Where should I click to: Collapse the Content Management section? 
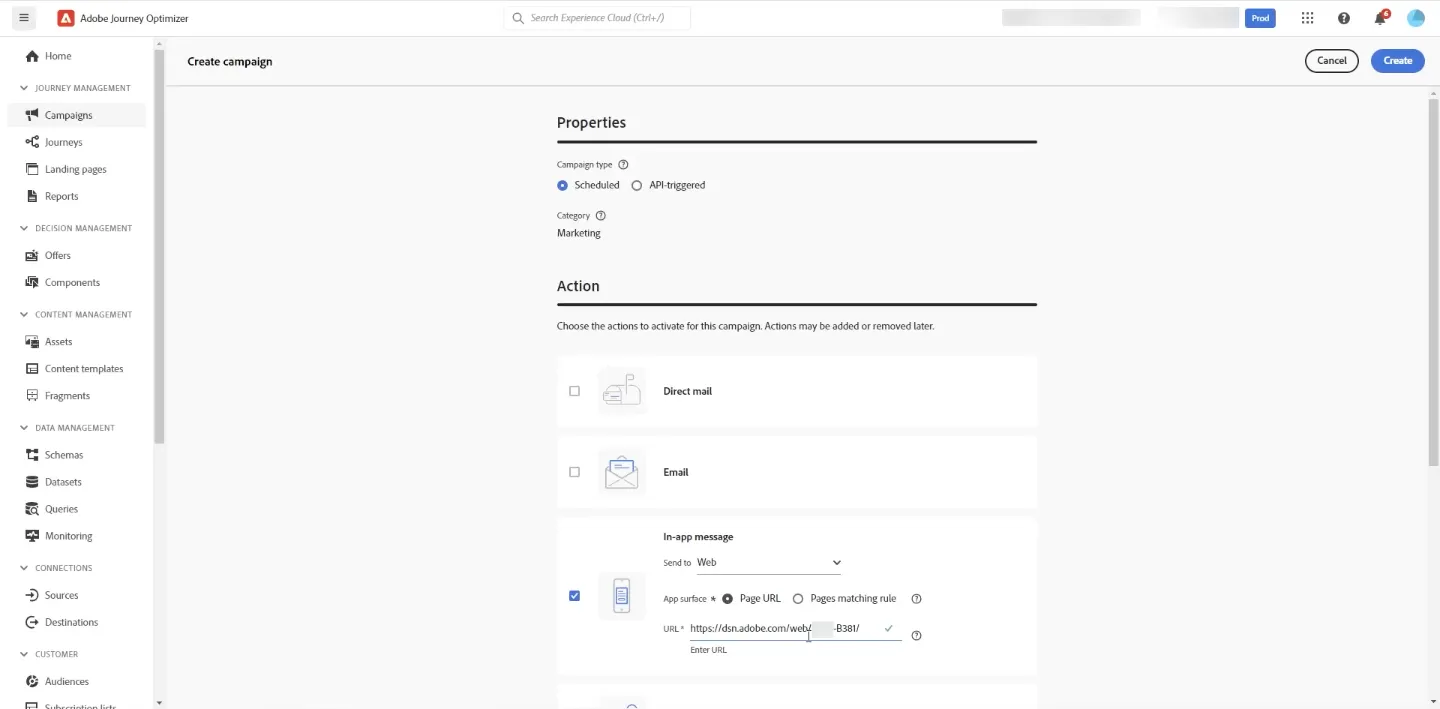[24, 314]
